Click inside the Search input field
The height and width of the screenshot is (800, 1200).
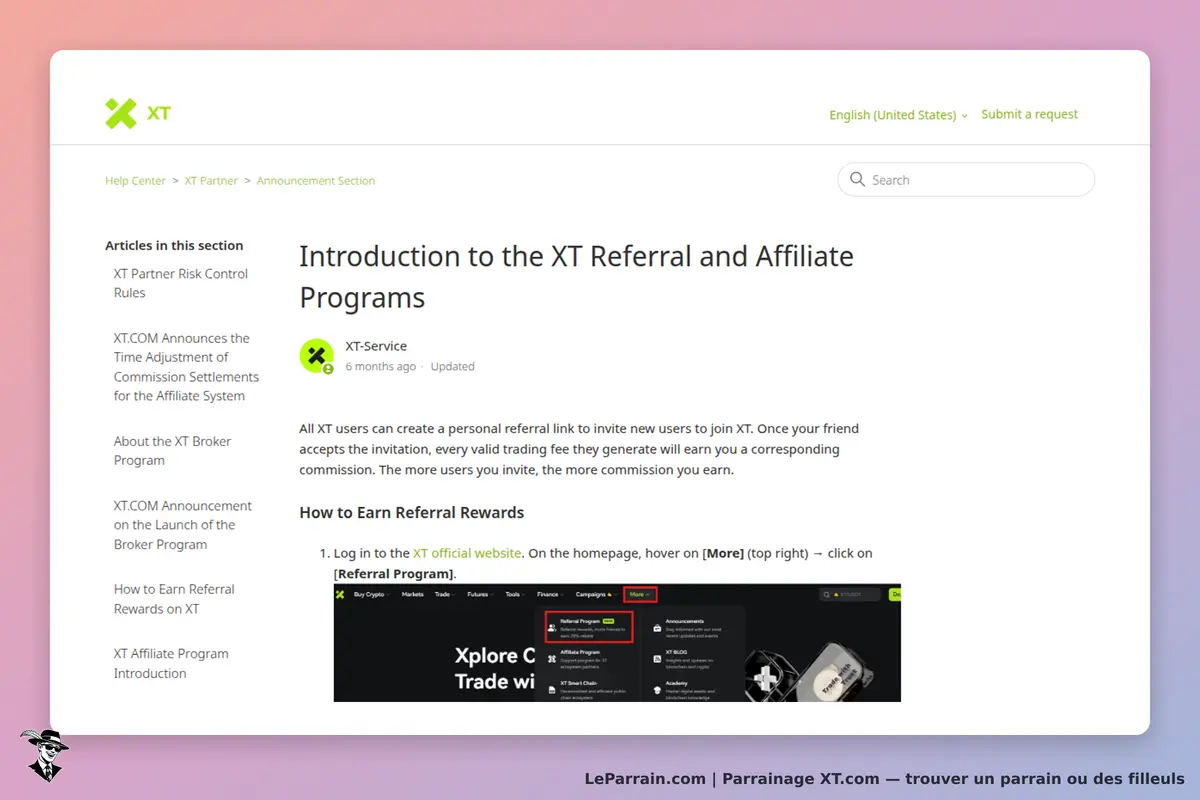pyautogui.click(x=966, y=180)
